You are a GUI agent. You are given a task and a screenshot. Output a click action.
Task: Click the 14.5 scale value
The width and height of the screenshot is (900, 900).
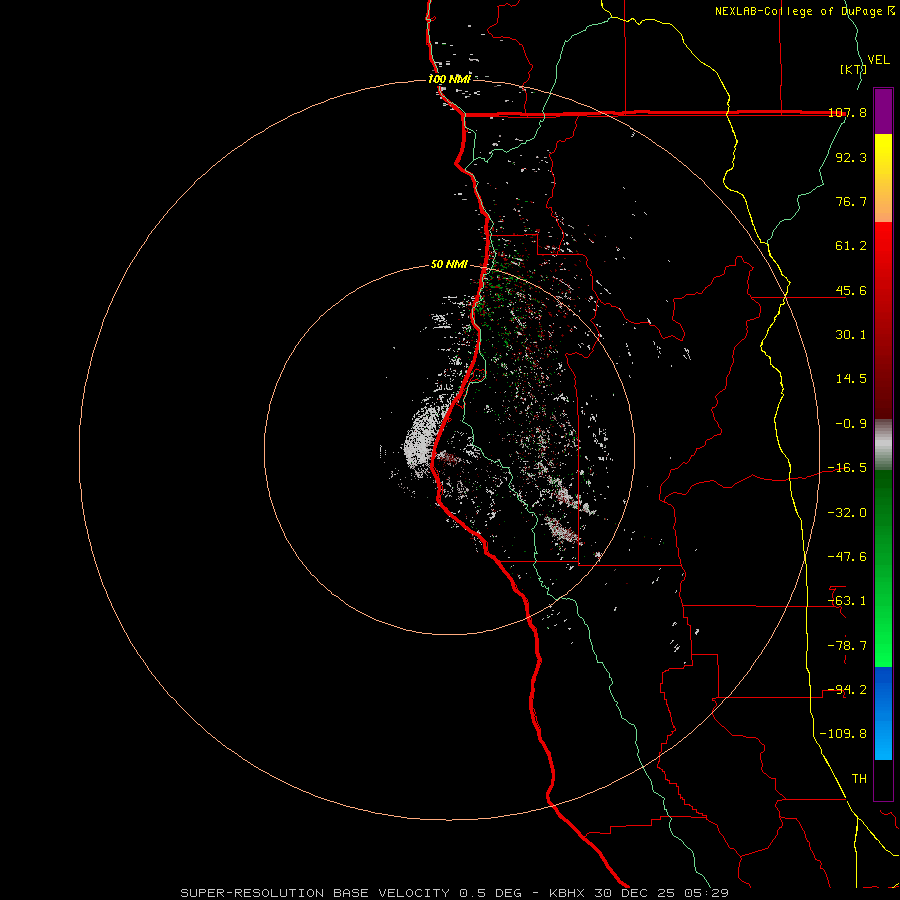tap(851, 379)
